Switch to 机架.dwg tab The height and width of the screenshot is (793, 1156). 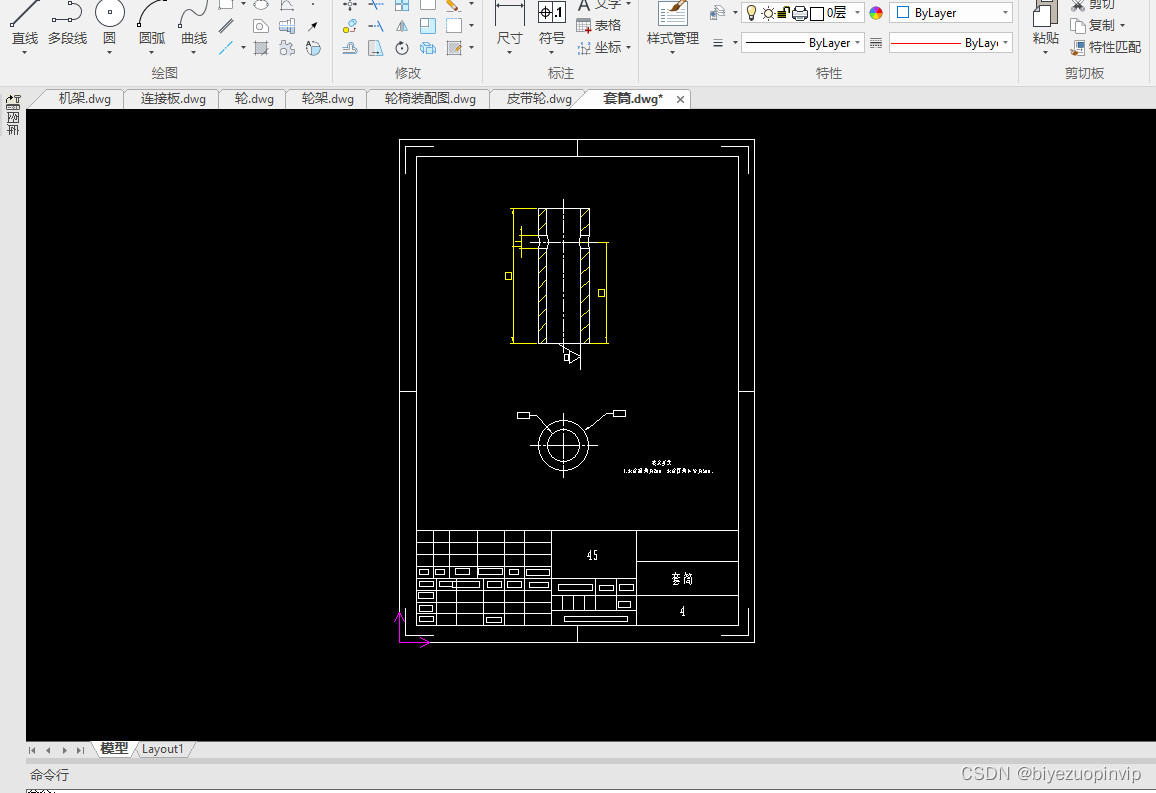coord(85,99)
